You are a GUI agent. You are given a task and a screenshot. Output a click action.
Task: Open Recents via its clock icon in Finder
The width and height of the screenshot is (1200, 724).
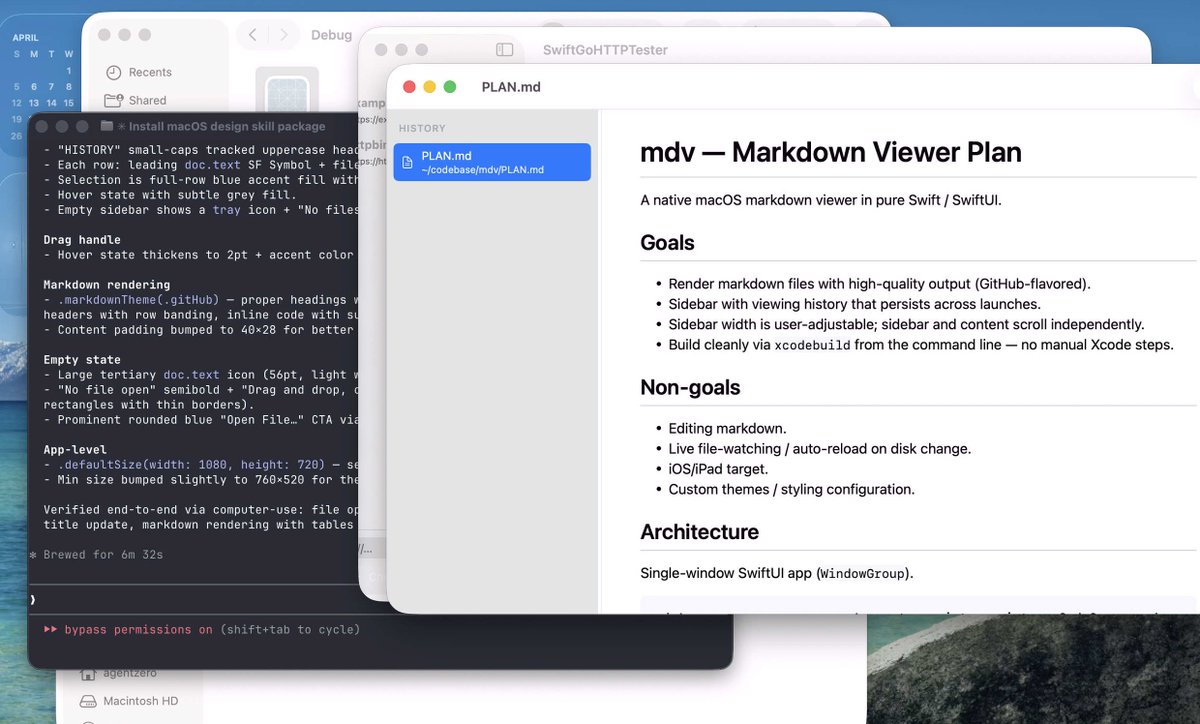pyautogui.click(x=113, y=72)
